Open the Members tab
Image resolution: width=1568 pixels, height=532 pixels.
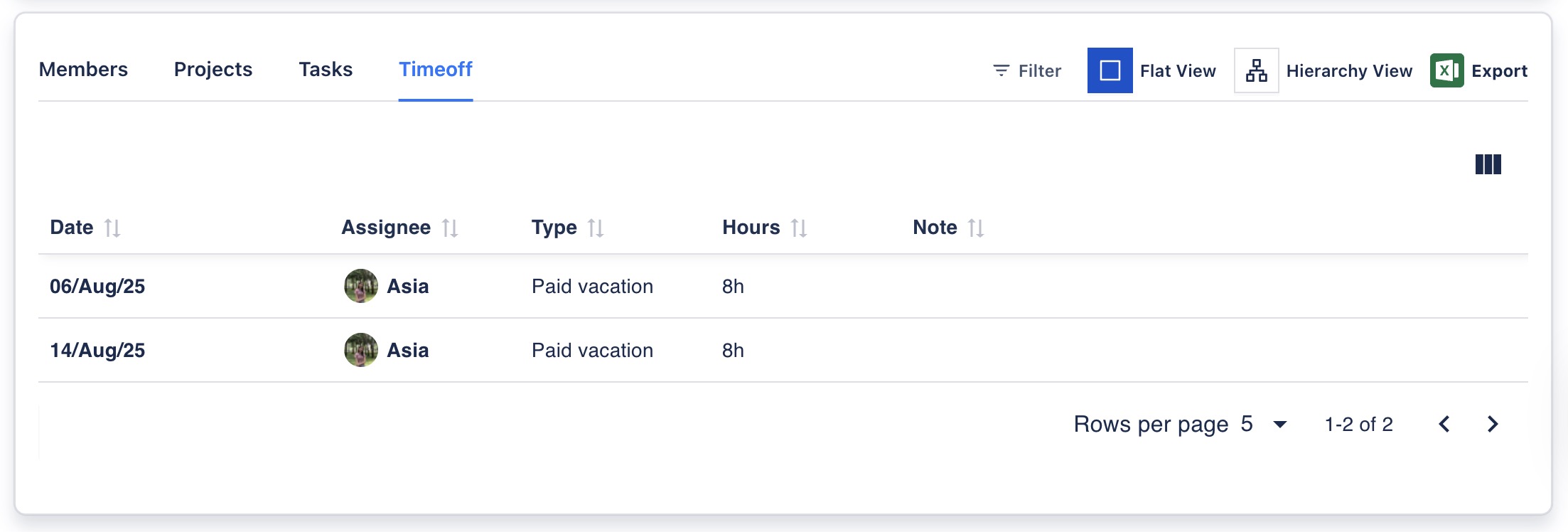[83, 70]
